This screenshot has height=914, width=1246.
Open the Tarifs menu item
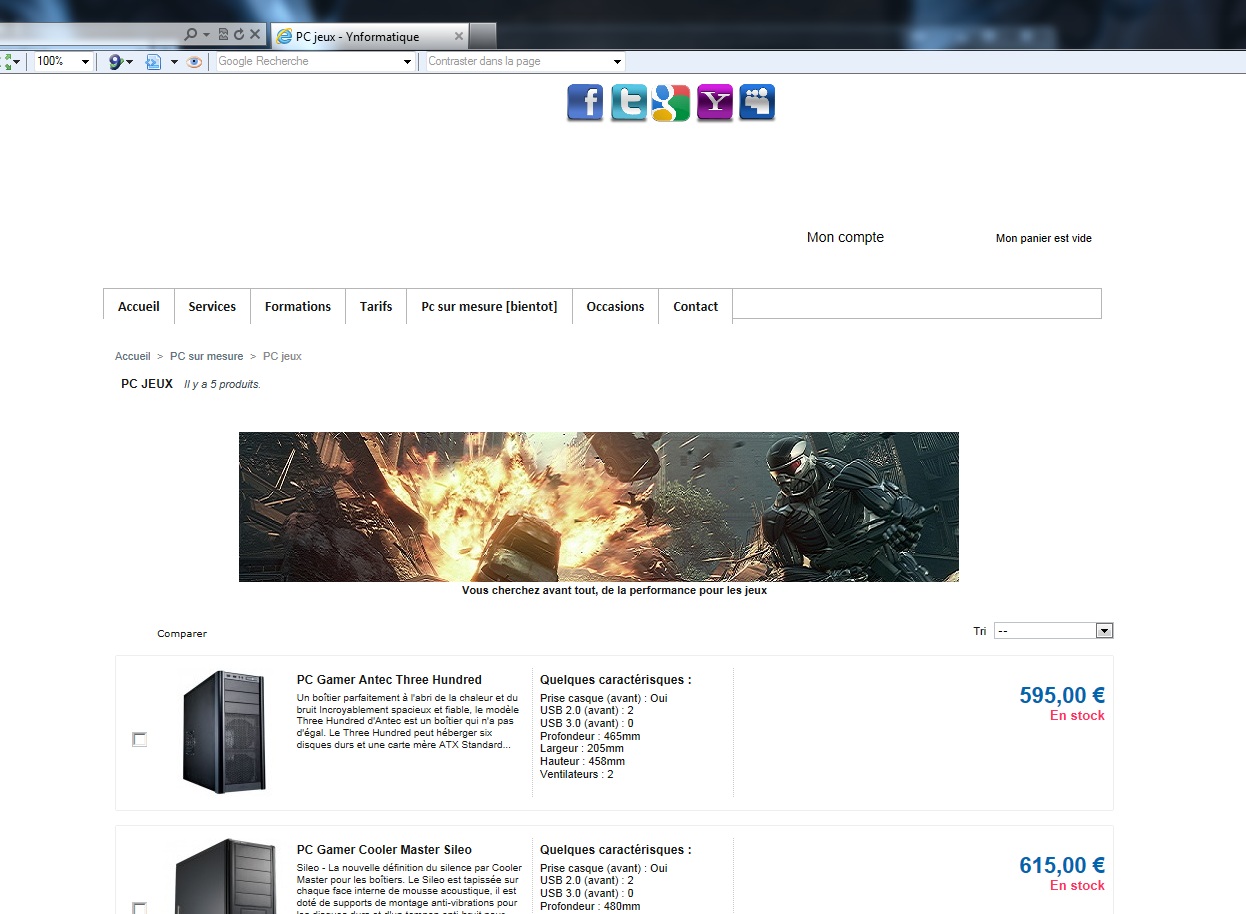(x=376, y=306)
